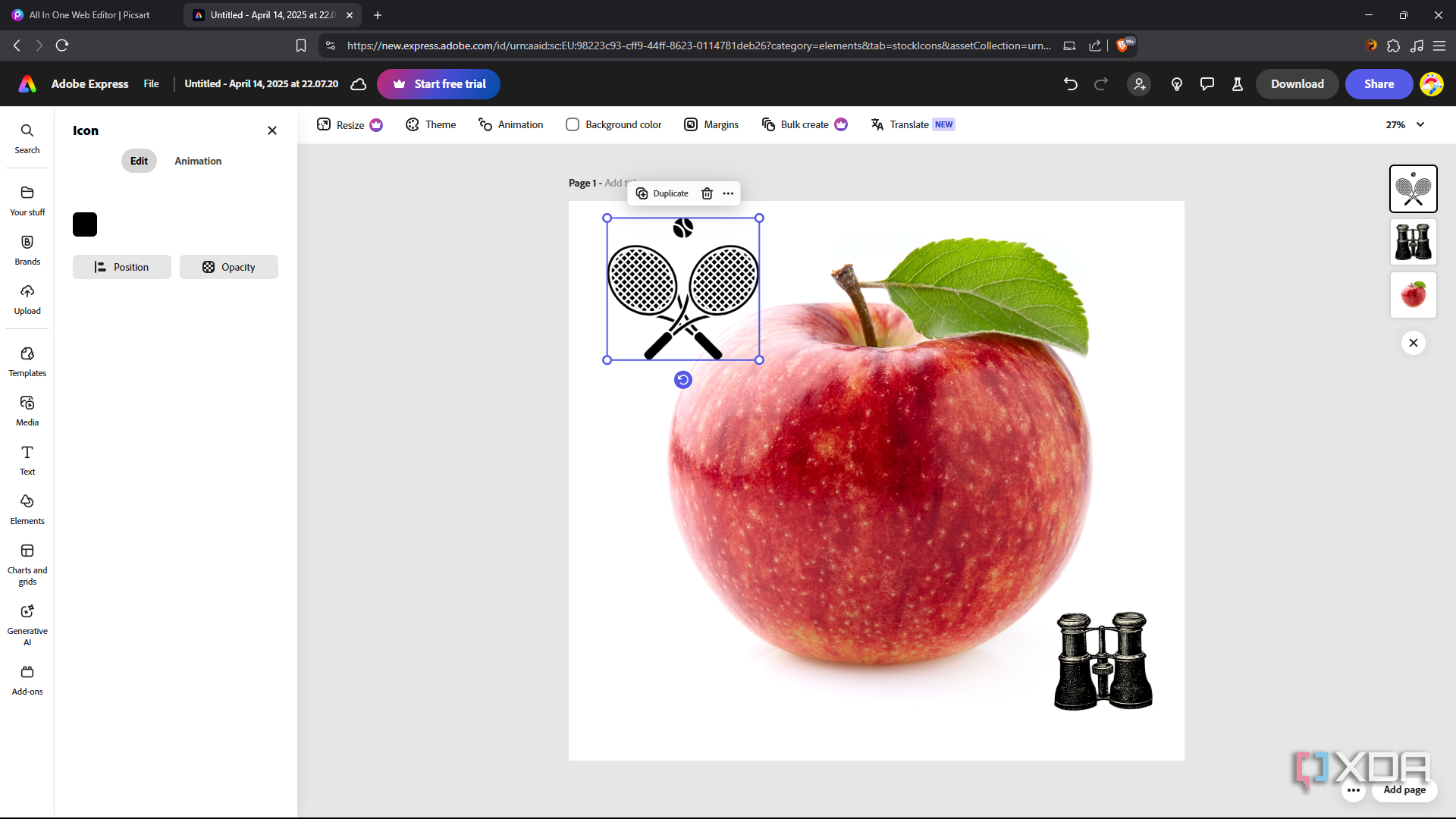This screenshot has height=819, width=1456.
Task: Open the File menu
Action: tap(151, 84)
